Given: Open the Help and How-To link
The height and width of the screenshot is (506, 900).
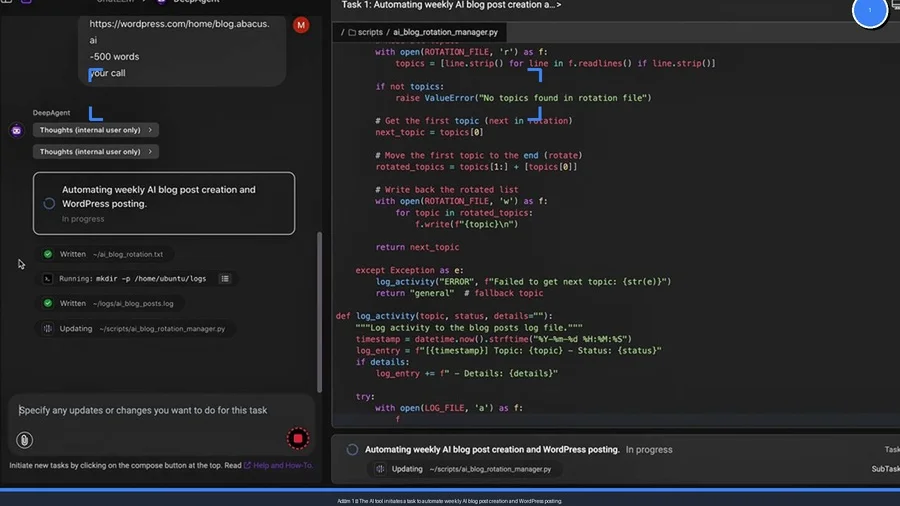Looking at the screenshot, I should 283,465.
